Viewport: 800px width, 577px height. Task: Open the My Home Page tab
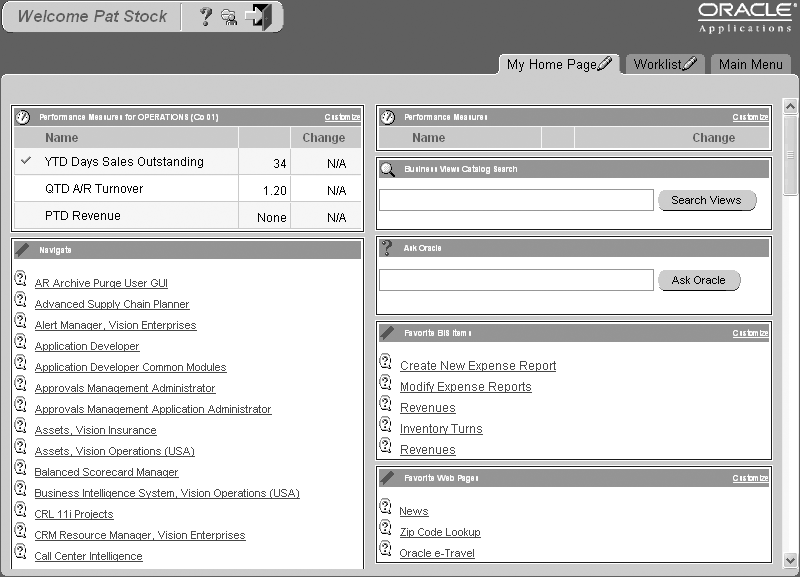coord(559,64)
